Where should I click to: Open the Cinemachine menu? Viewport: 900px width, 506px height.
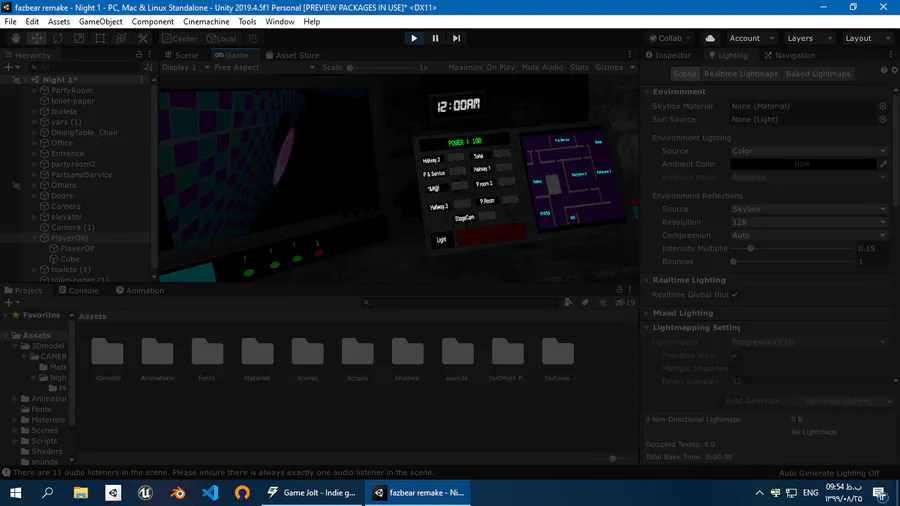pyautogui.click(x=206, y=22)
